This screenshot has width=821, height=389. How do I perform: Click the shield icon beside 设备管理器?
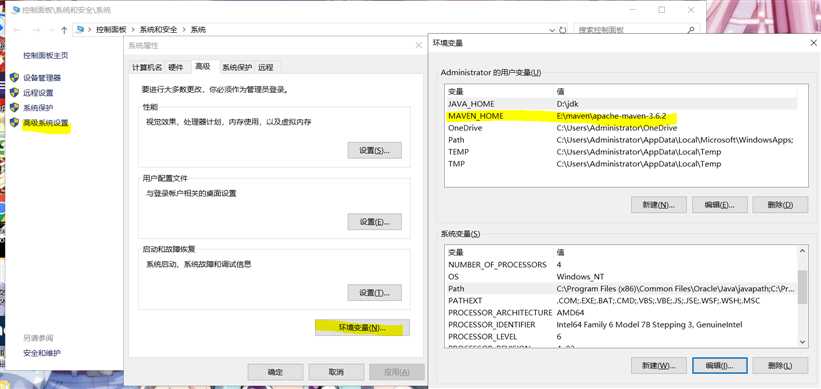[x=15, y=77]
